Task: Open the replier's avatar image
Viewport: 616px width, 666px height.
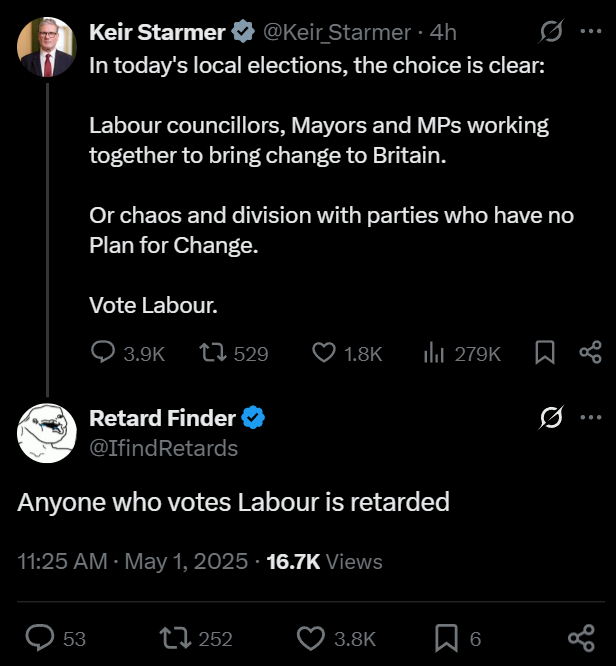Action: [x=47, y=433]
